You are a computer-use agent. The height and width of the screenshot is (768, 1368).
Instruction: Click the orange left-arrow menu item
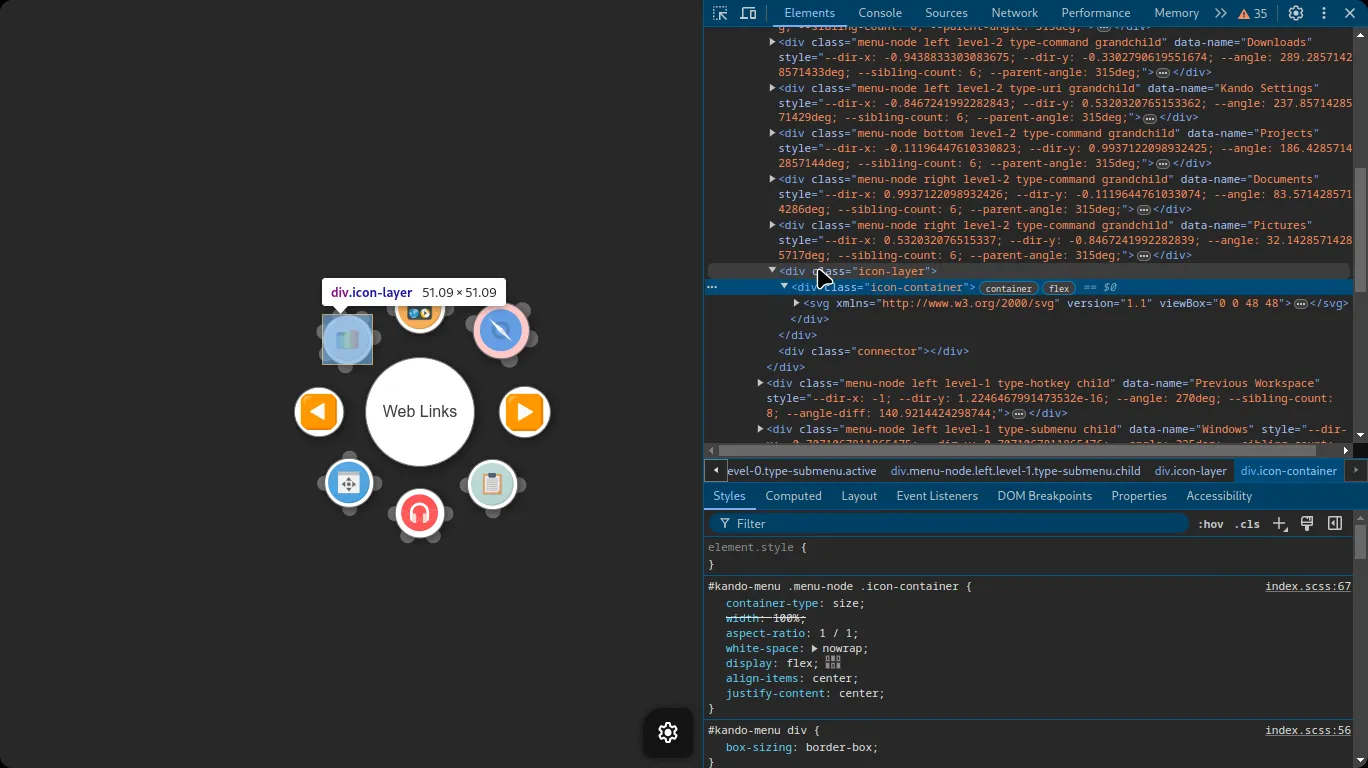pyautogui.click(x=319, y=412)
